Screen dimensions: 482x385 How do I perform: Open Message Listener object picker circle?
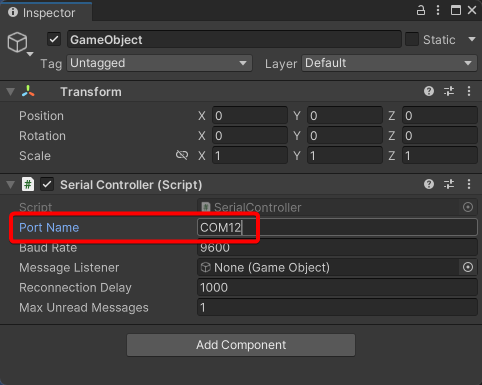tap(468, 267)
